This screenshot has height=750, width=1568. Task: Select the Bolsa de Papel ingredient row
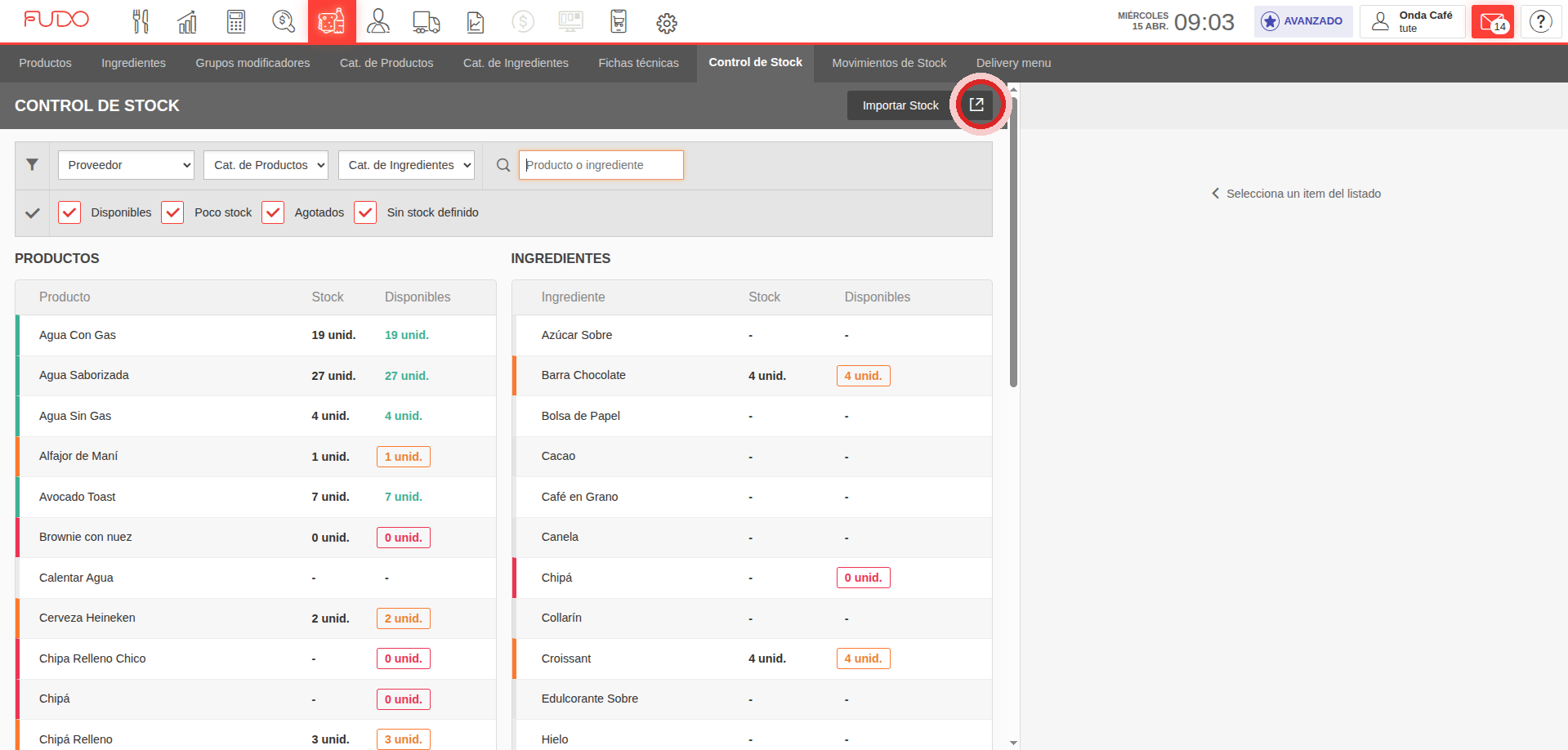[x=752, y=416]
